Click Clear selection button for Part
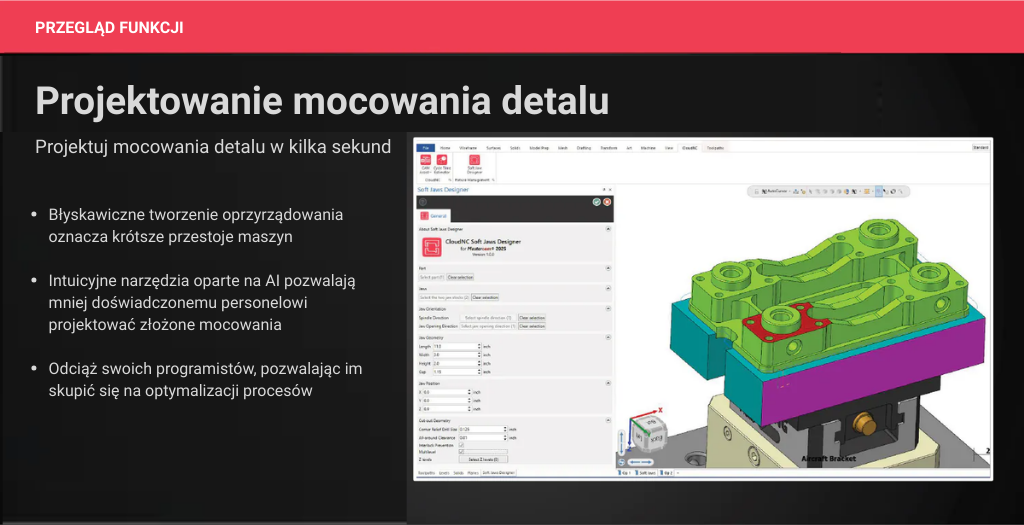The width and height of the screenshot is (1024, 525). click(x=460, y=276)
